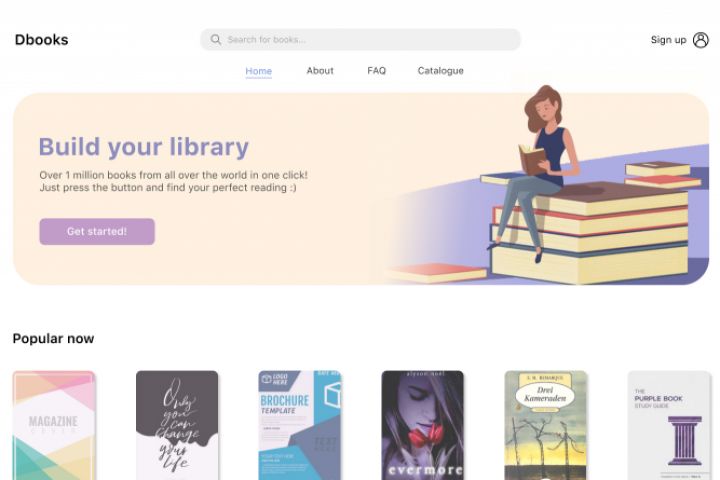Click the Build your library heading

[144, 147]
